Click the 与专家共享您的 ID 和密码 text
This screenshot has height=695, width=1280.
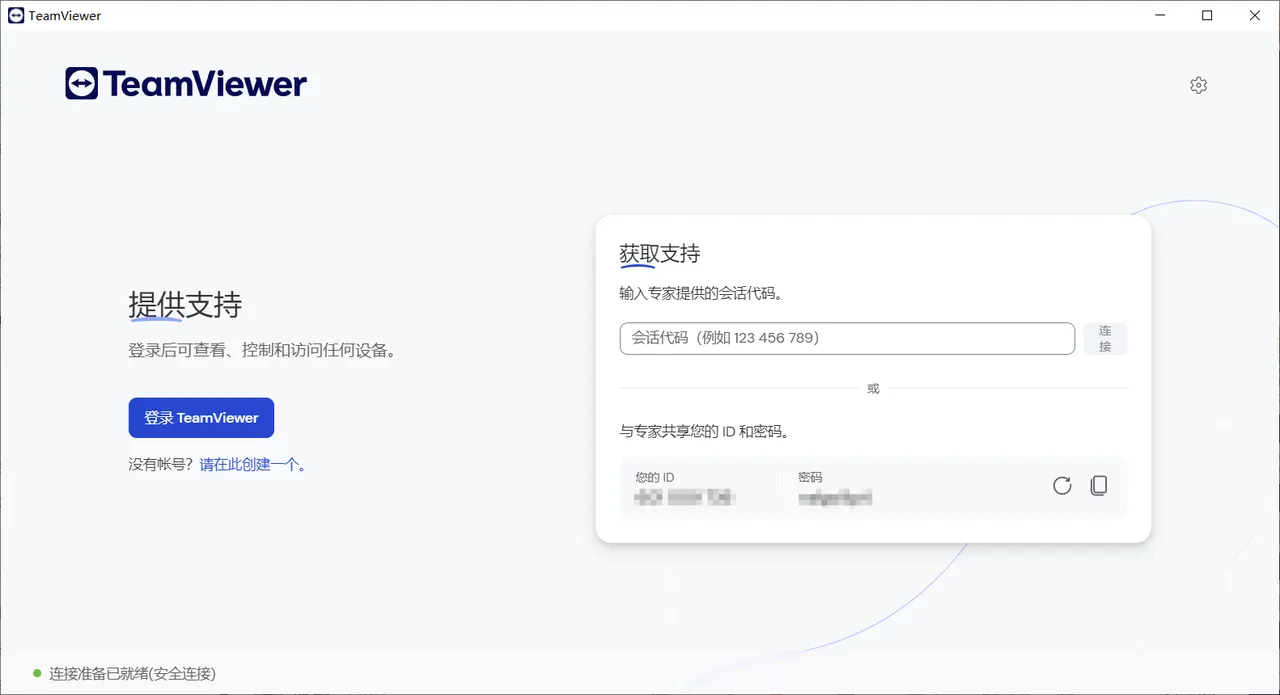click(705, 432)
